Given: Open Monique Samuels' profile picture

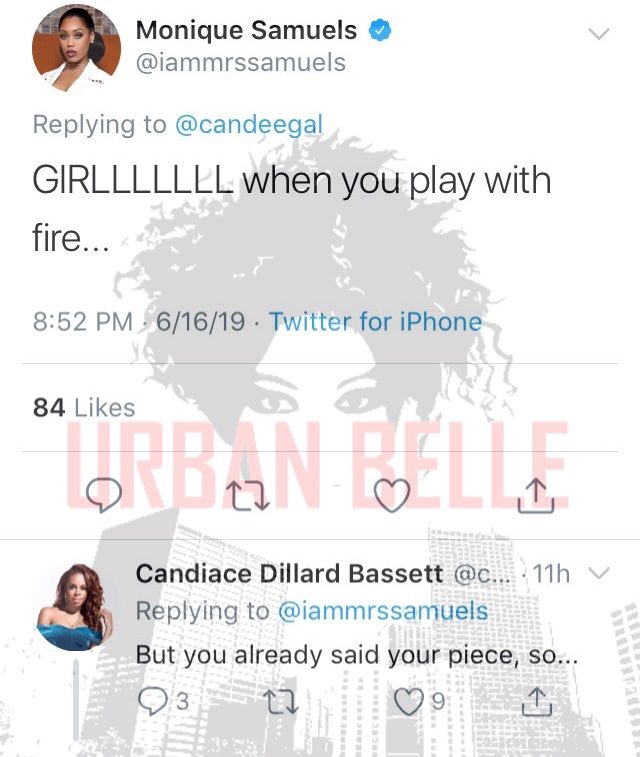Looking at the screenshot, I should 76,47.
